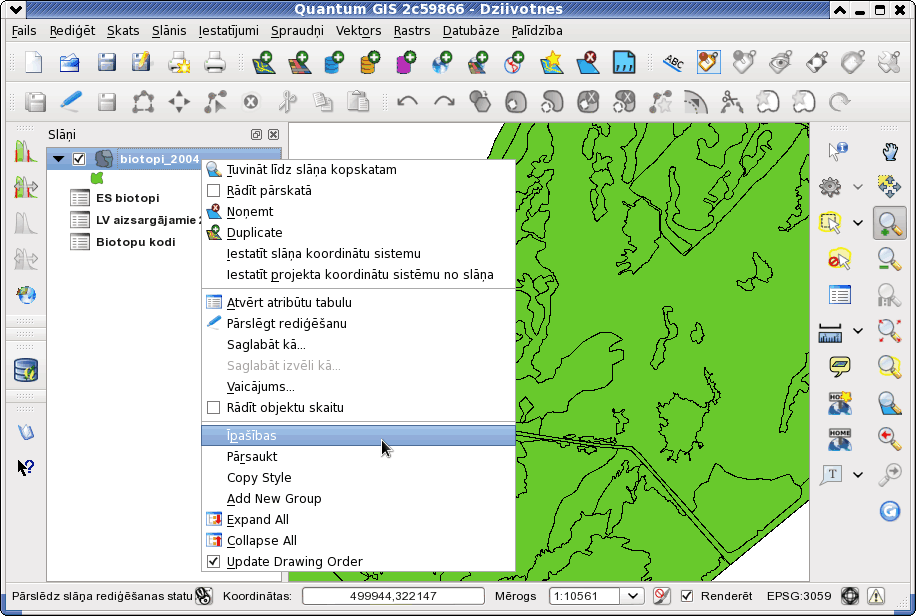Open dropdown arrow next to the measure tool
This screenshot has height=616, width=916.
click(x=858, y=331)
